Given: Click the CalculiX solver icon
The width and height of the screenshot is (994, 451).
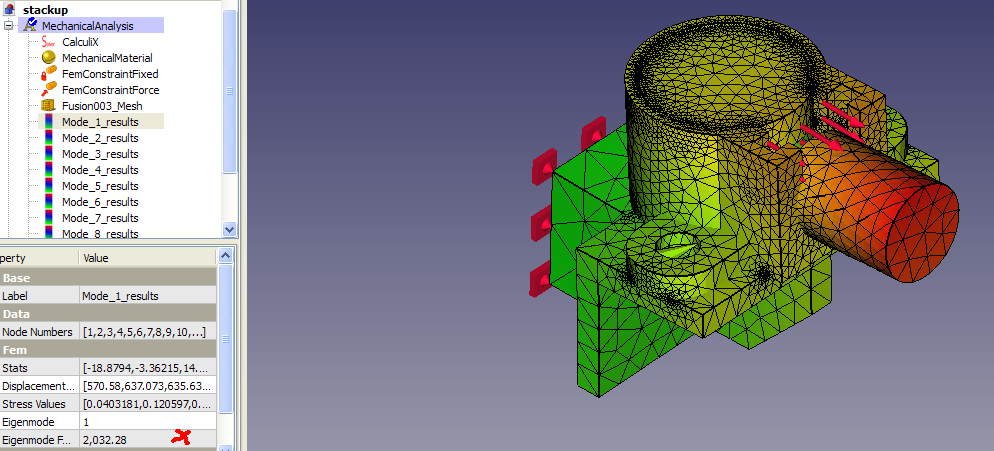Looking at the screenshot, I should [48, 42].
